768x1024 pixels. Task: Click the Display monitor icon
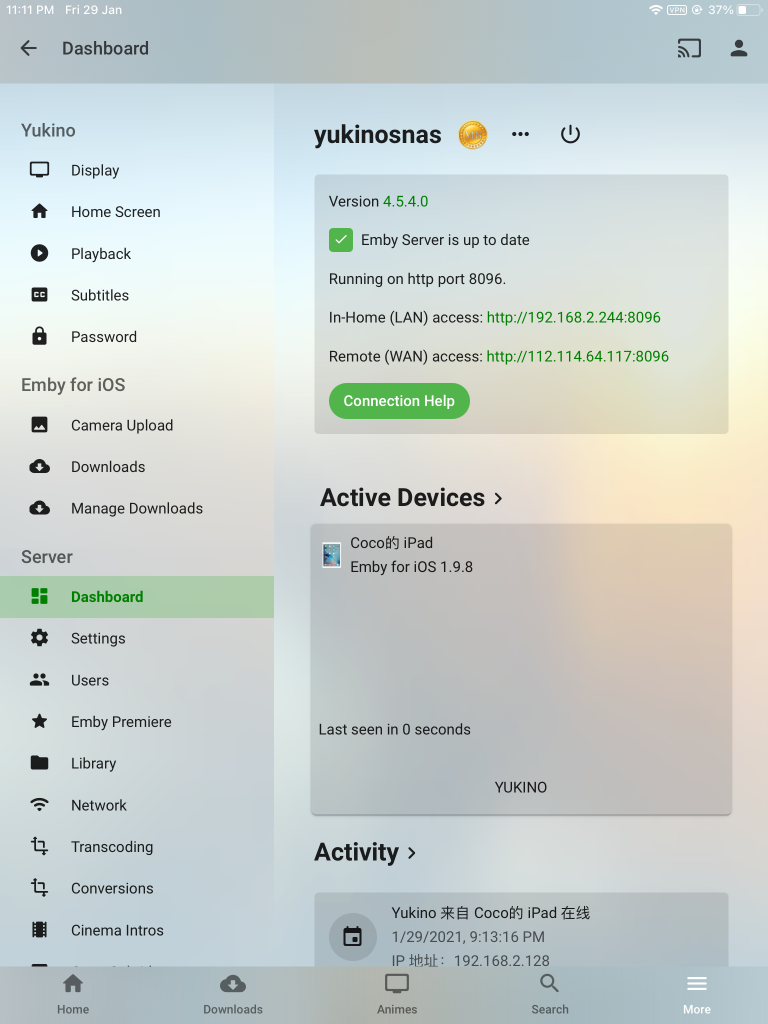click(39, 170)
